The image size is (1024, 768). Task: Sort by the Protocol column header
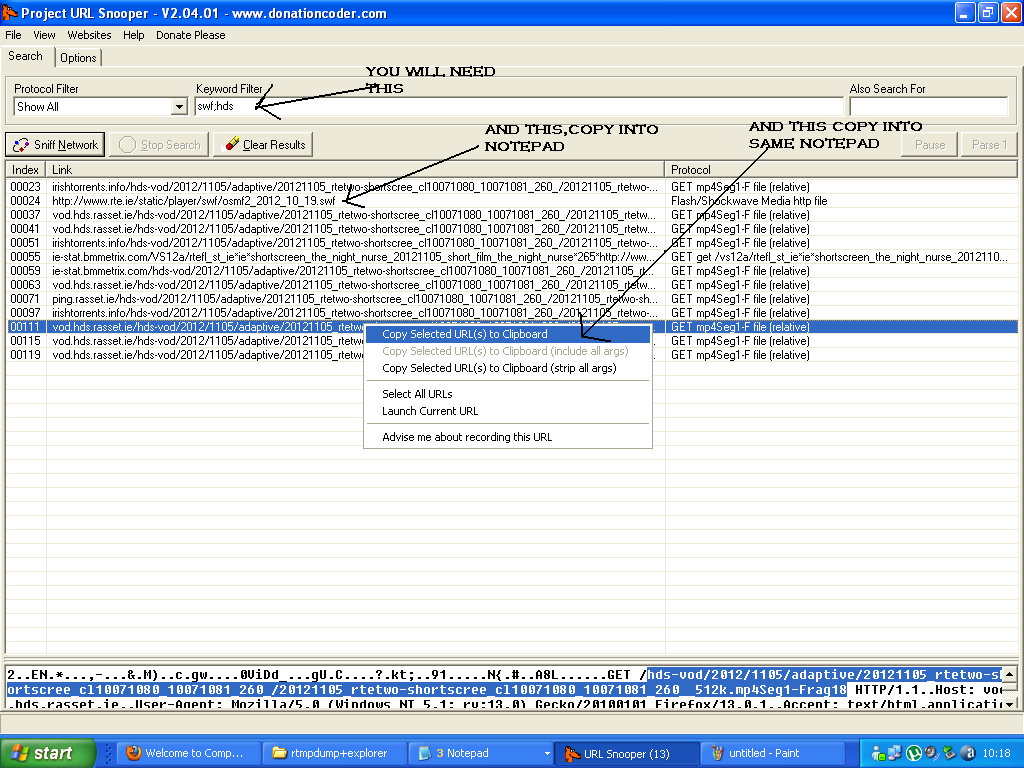840,170
